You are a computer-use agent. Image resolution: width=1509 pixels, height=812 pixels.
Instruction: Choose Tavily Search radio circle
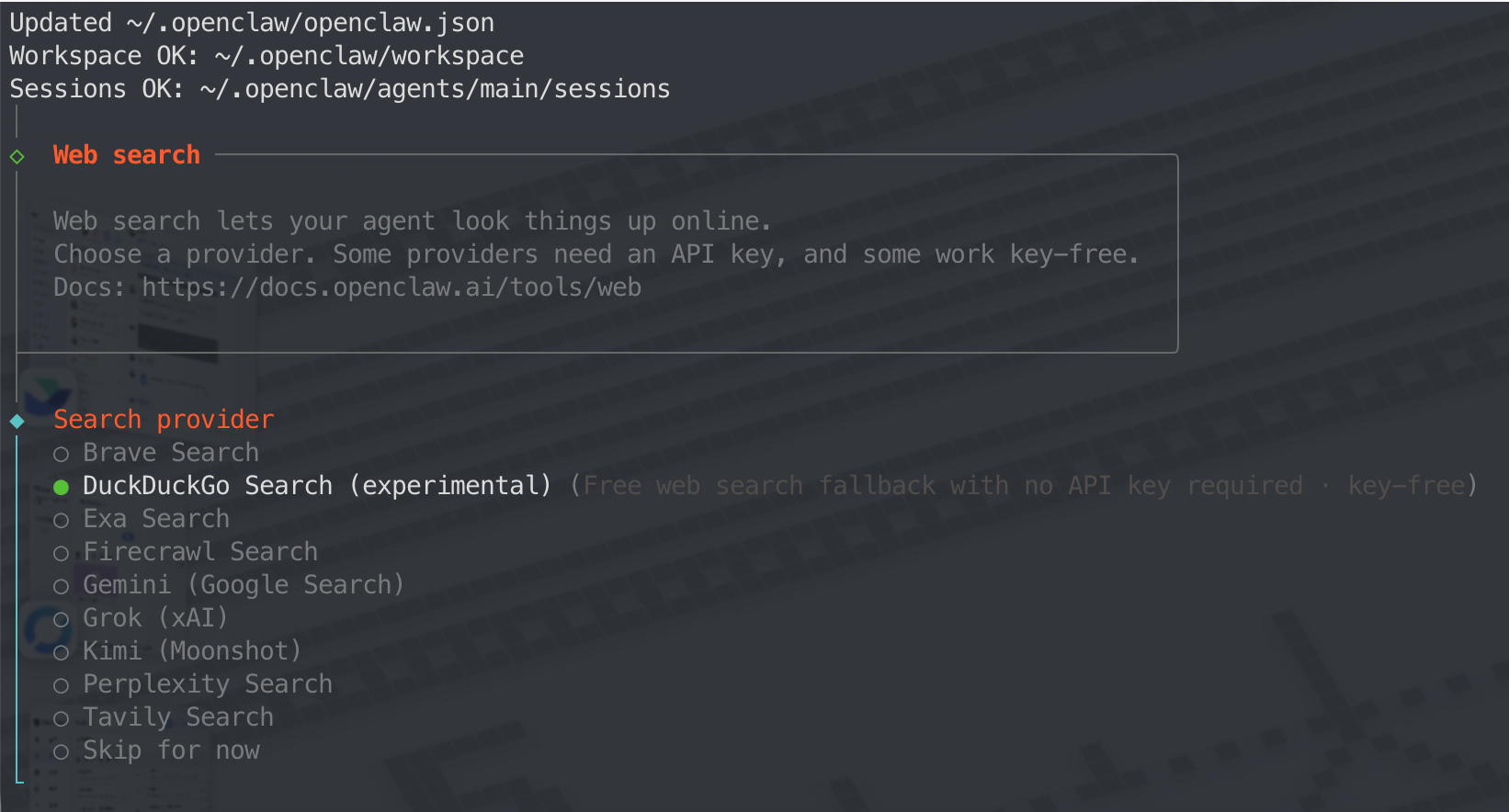62,718
